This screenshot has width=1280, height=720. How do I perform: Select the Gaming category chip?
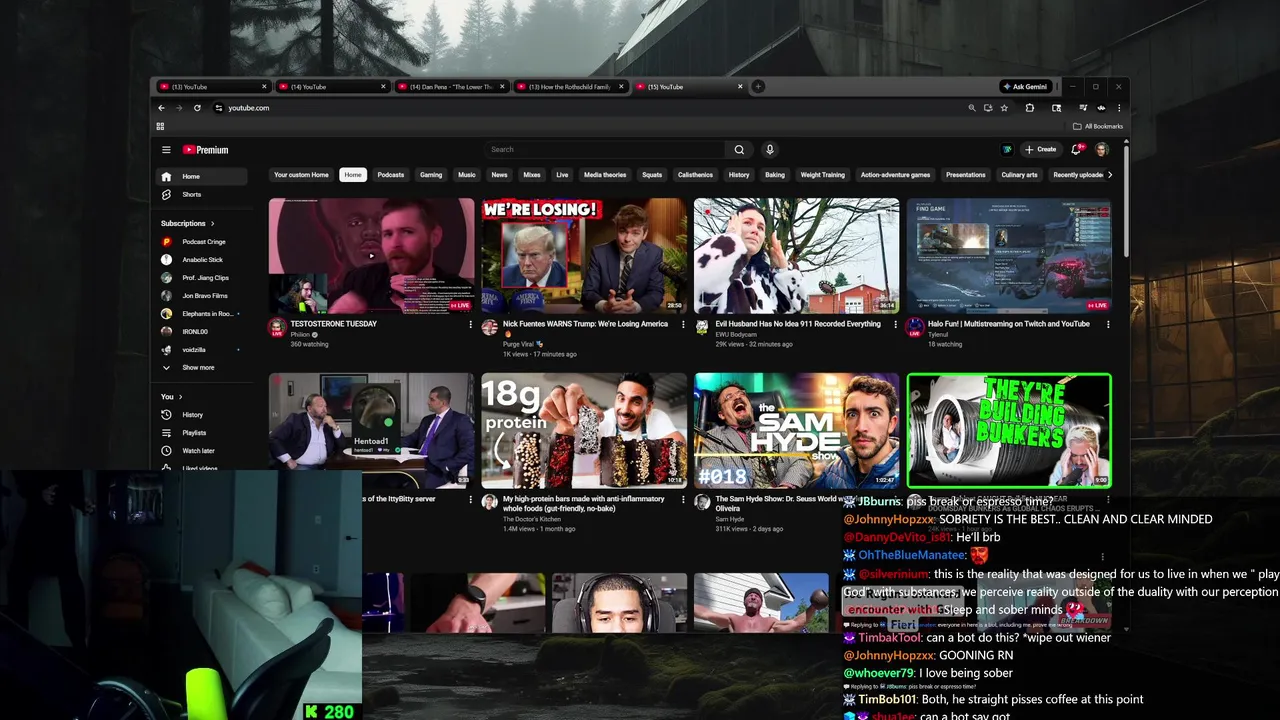[x=431, y=175]
